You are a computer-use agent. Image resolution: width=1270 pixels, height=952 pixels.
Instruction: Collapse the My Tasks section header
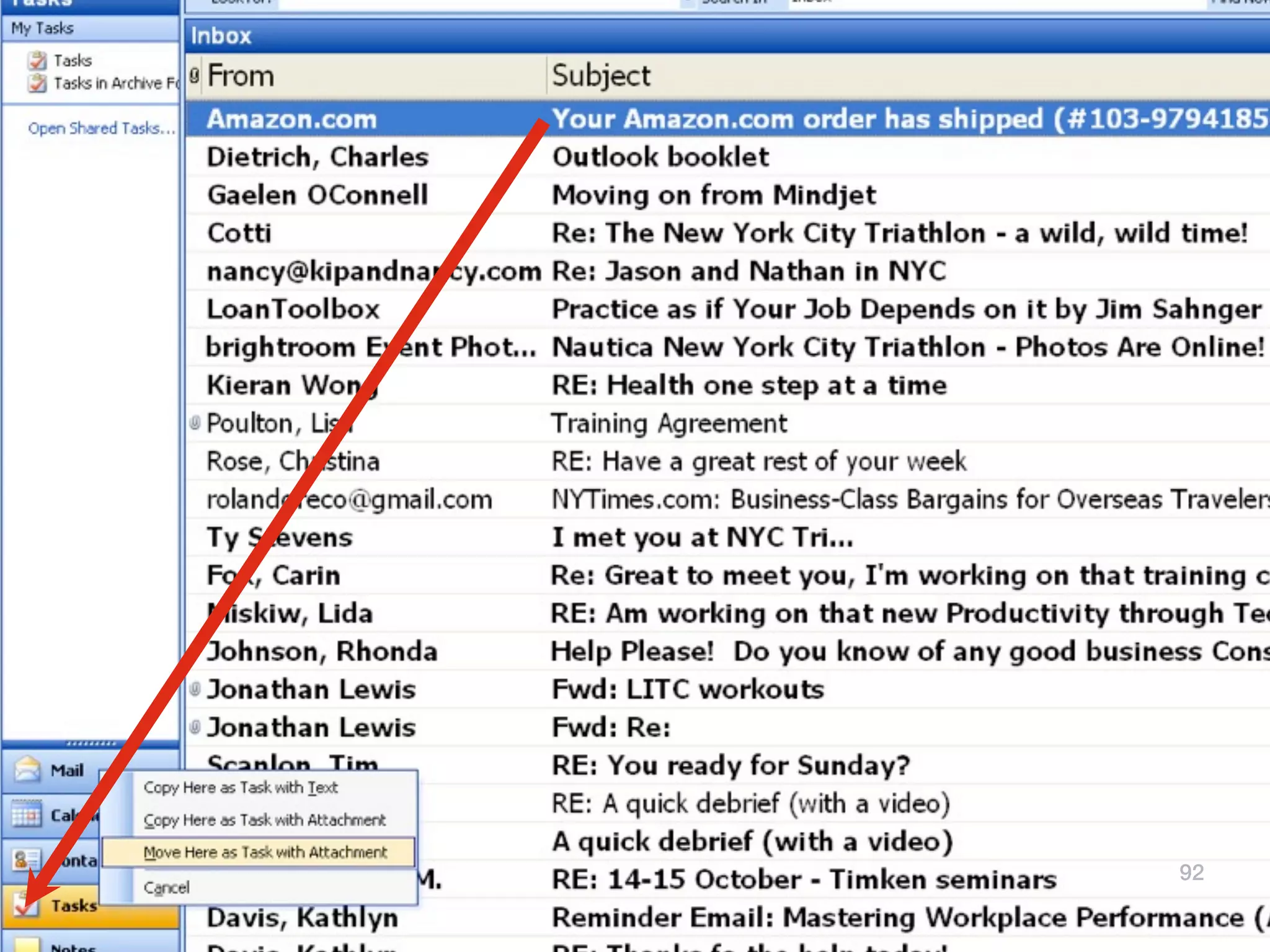click(42, 29)
